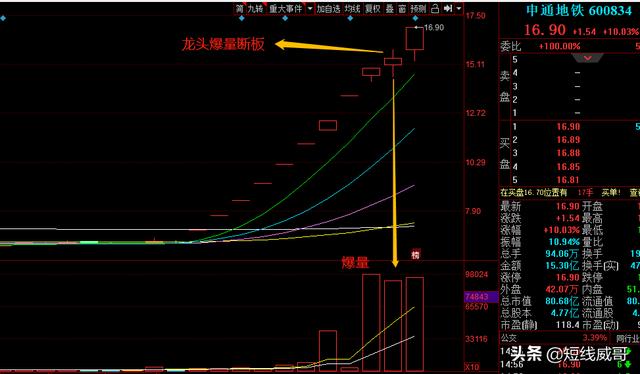This screenshot has height=374, width=640.
Task: Click the 涨停 16.90 limit-up value
Action: [568, 277]
